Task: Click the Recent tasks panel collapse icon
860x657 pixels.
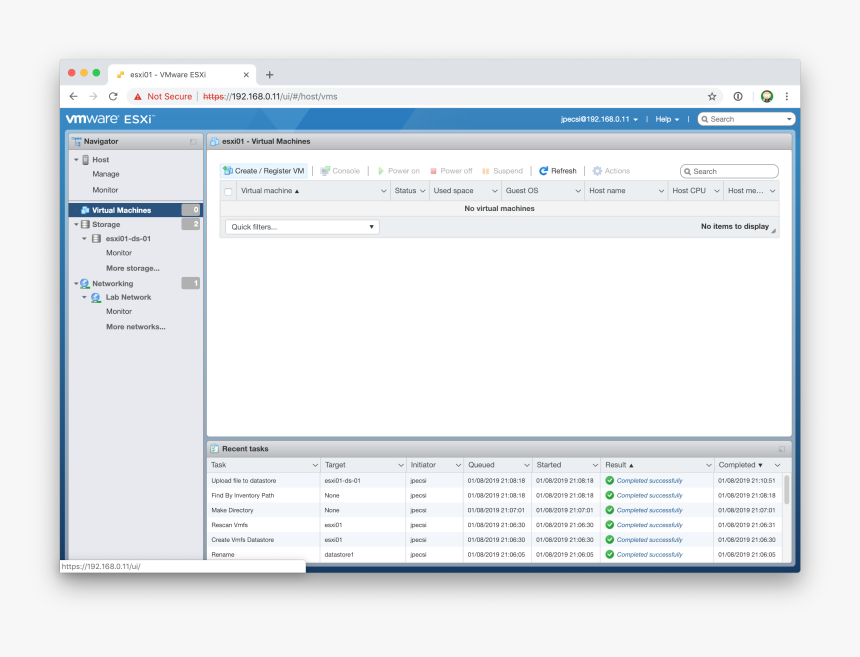Action: point(782,449)
